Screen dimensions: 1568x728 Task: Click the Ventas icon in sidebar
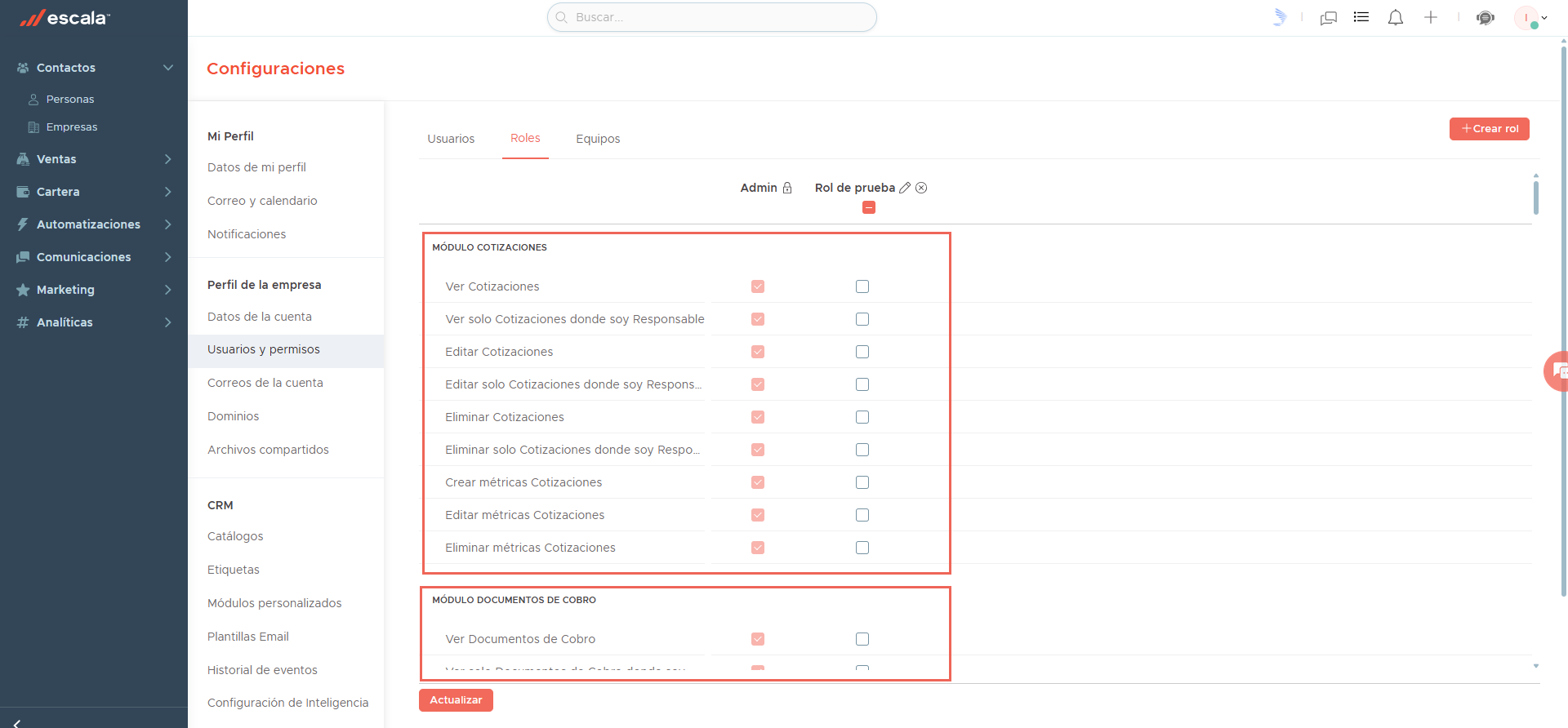pos(23,159)
